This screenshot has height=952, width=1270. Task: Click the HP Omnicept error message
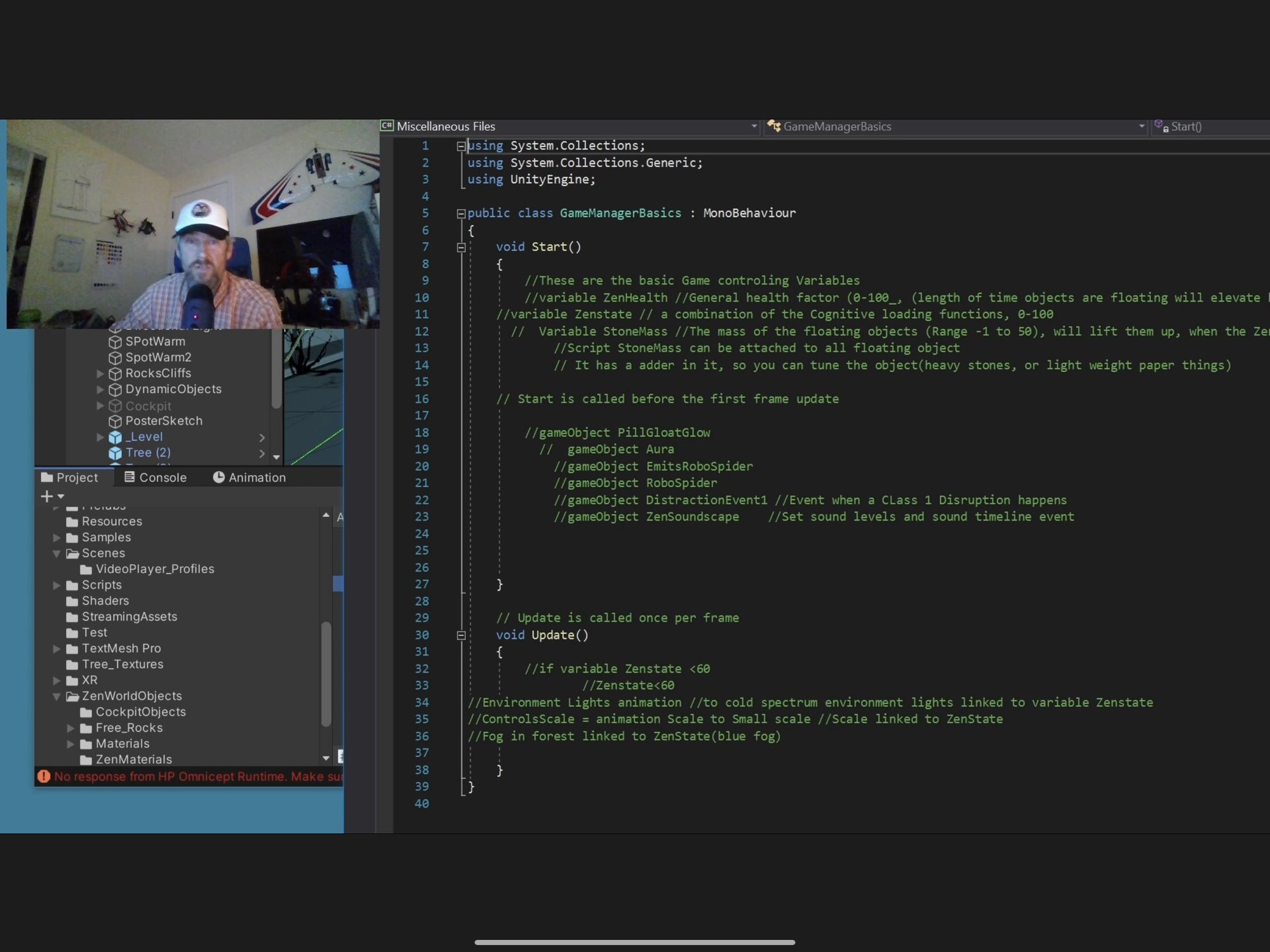point(198,776)
